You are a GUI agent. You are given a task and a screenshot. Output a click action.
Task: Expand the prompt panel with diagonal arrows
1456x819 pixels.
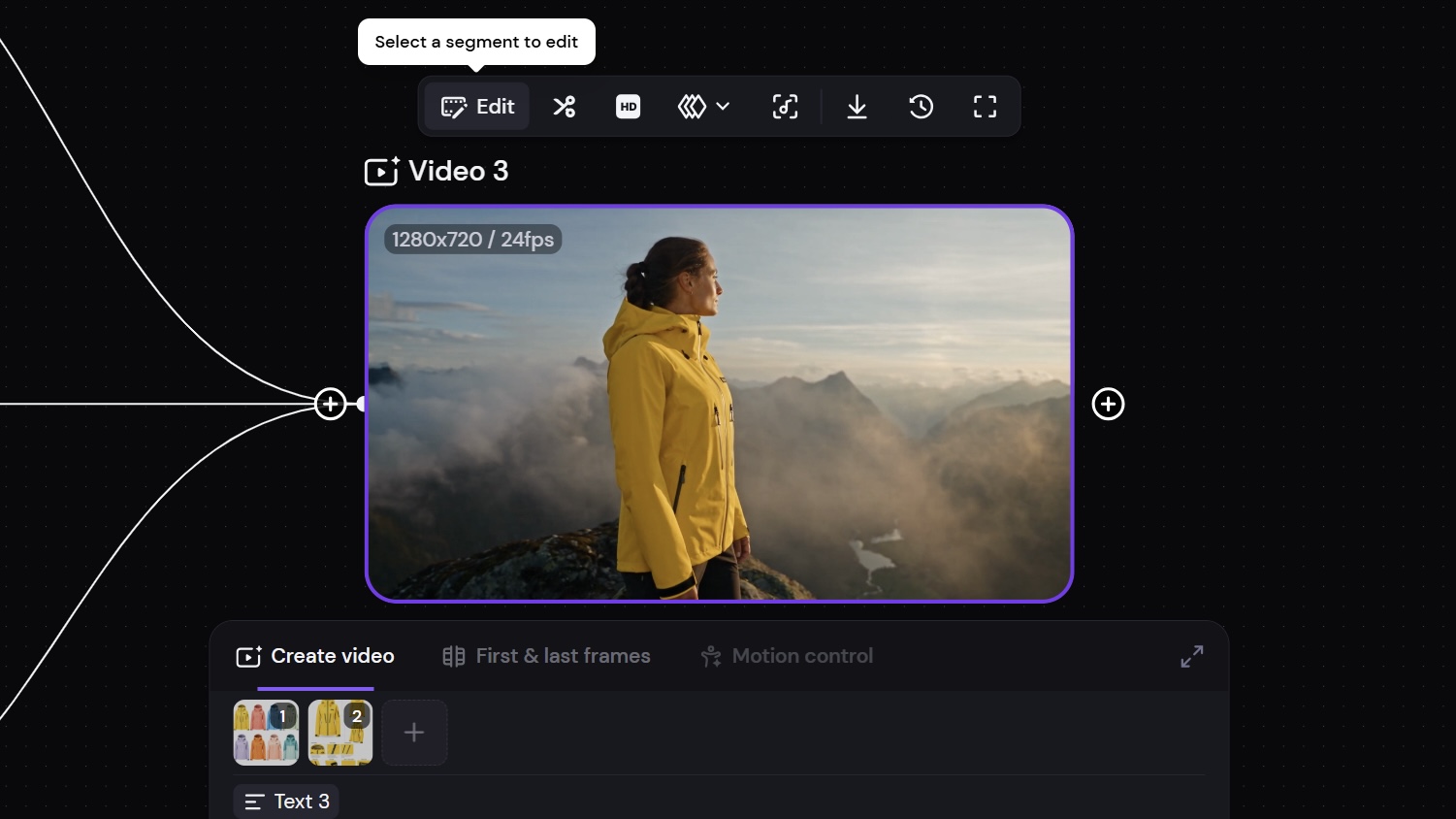1192,657
